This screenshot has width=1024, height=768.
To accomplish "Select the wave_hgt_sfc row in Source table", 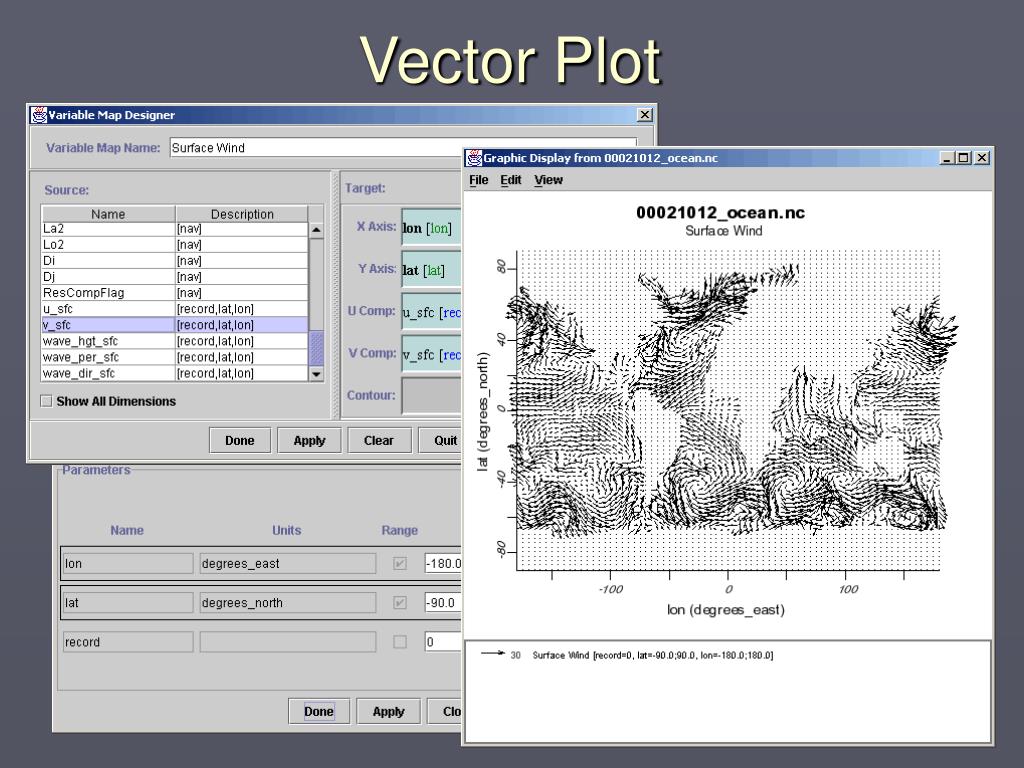I will (x=108, y=341).
